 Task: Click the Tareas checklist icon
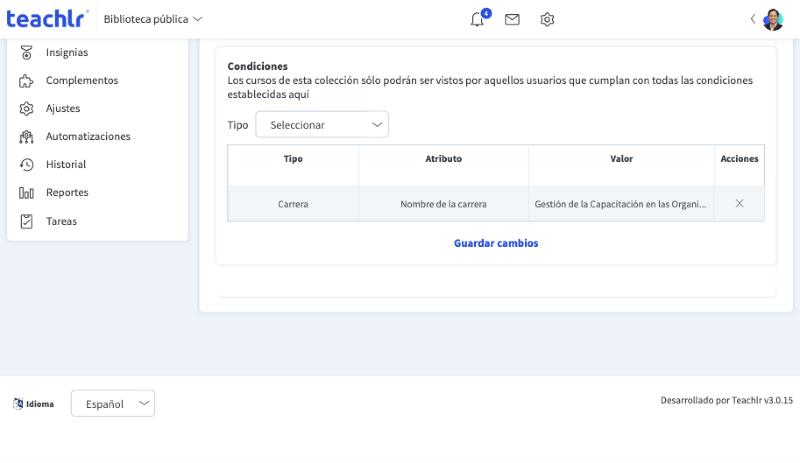point(27,221)
